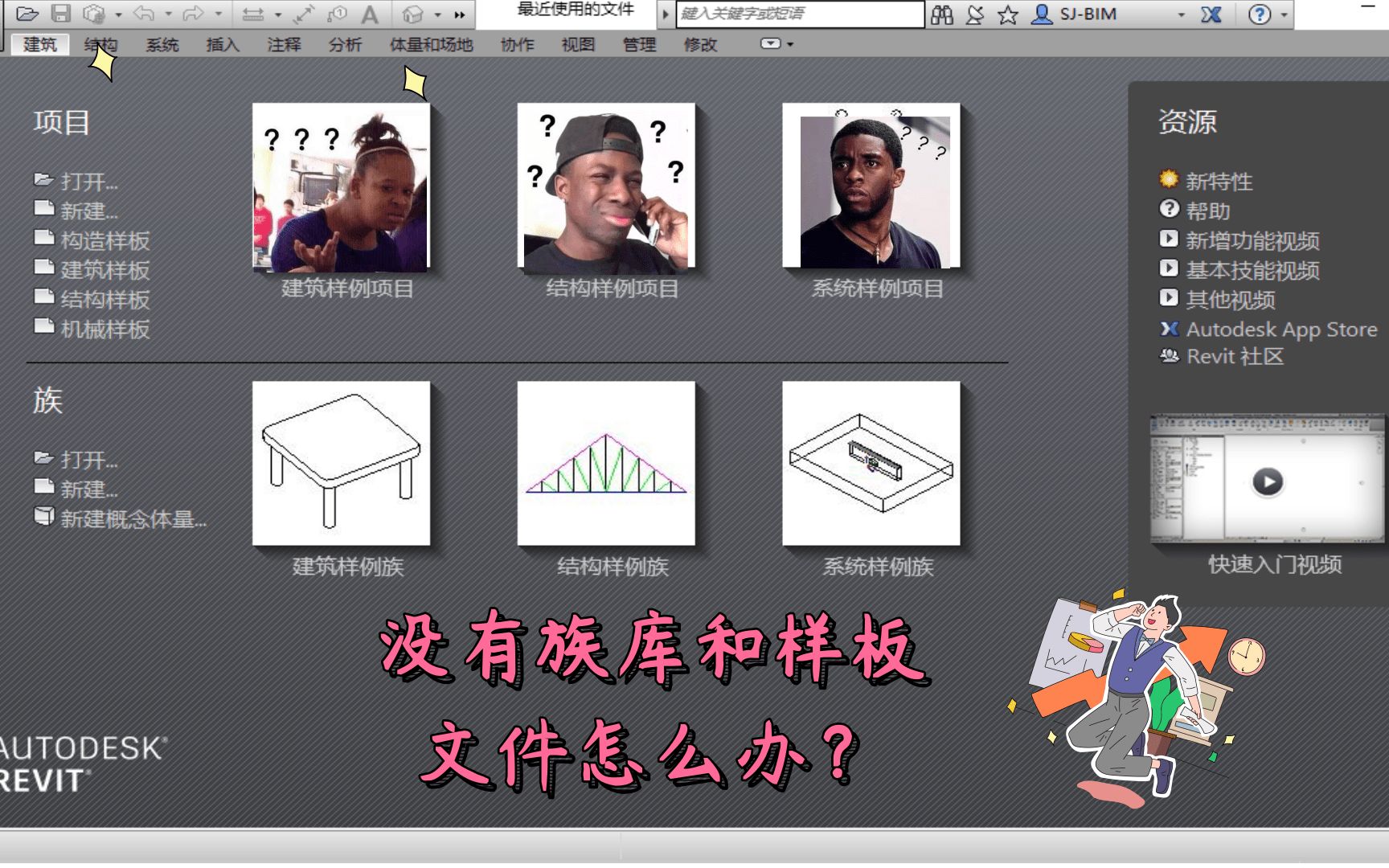The height and width of the screenshot is (868, 1389).
Task: Open the Undo history dropdown
Action: (168, 14)
